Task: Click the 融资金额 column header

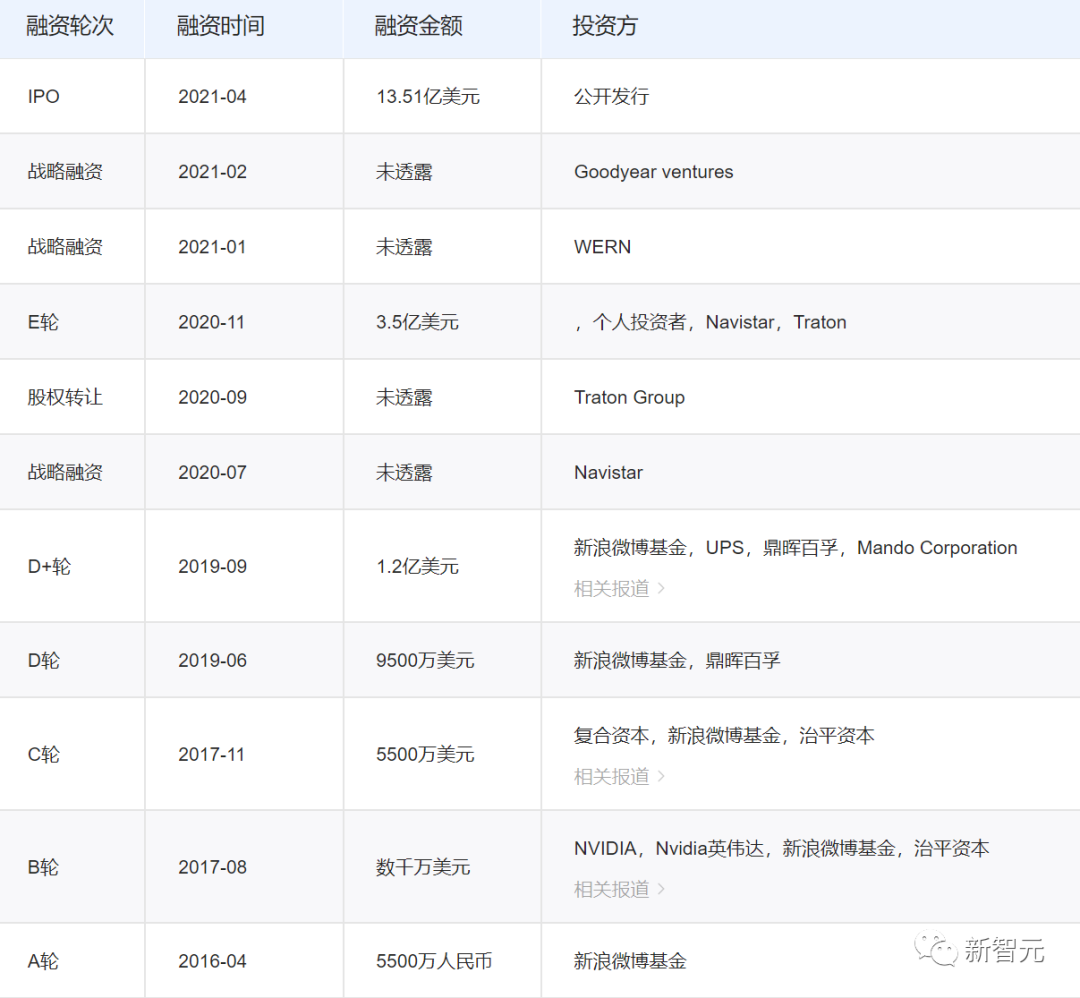Action: (419, 26)
